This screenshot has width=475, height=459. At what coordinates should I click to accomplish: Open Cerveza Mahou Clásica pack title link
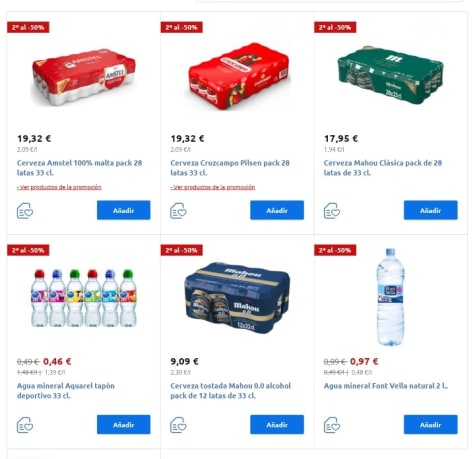click(x=383, y=168)
